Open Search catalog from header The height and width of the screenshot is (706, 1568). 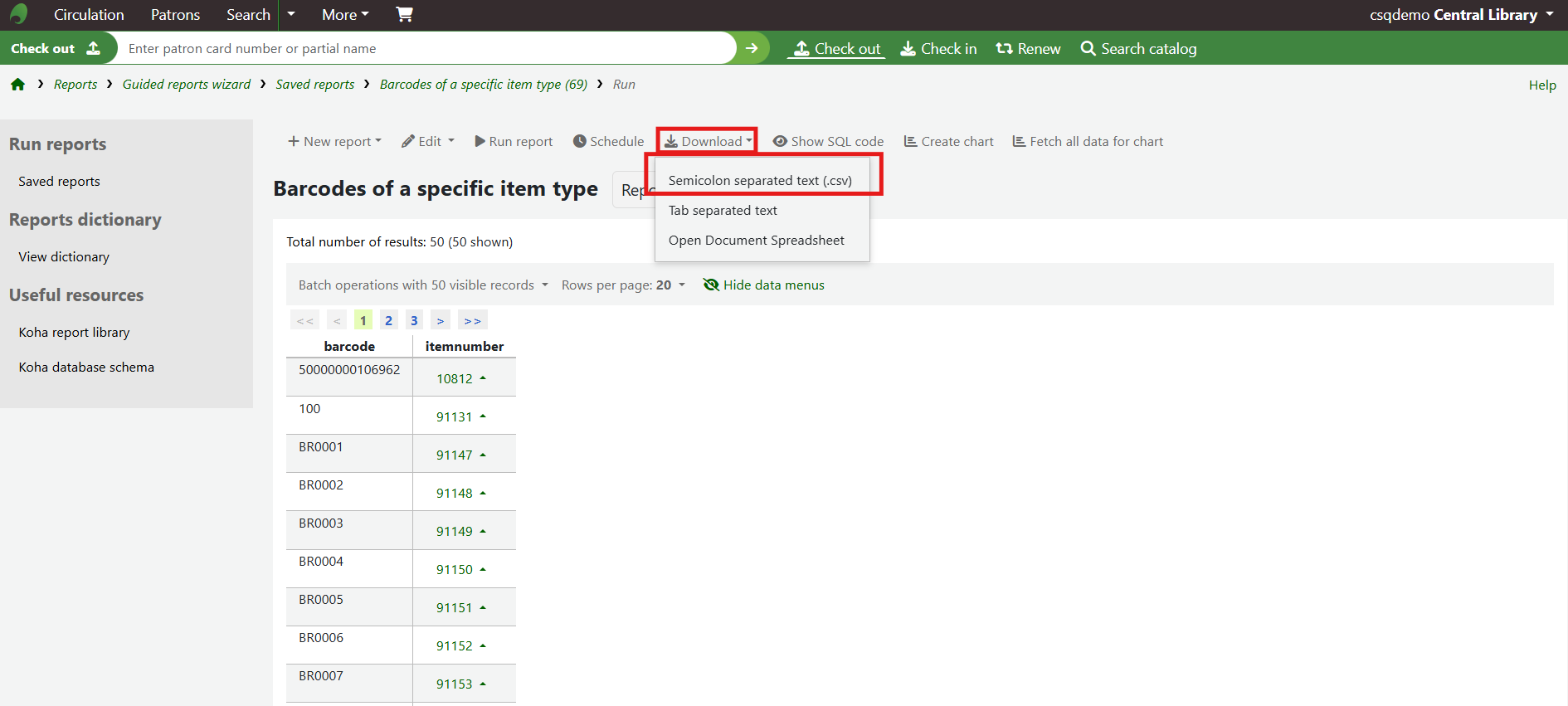[1138, 49]
